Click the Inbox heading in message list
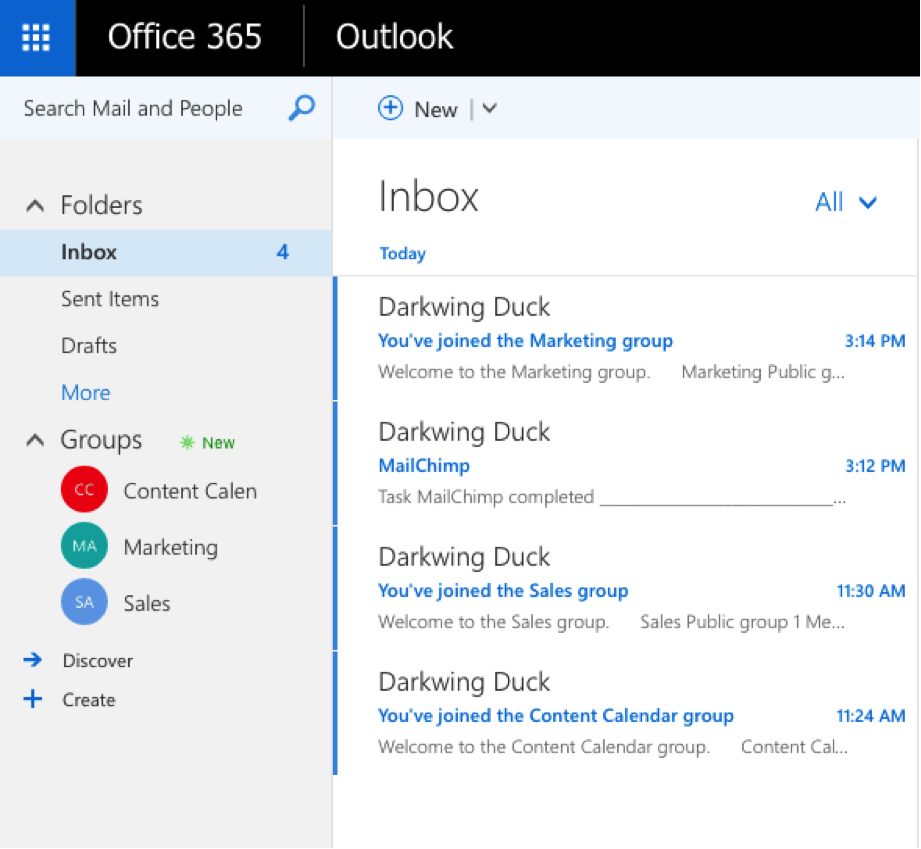This screenshot has width=921, height=849. 428,197
